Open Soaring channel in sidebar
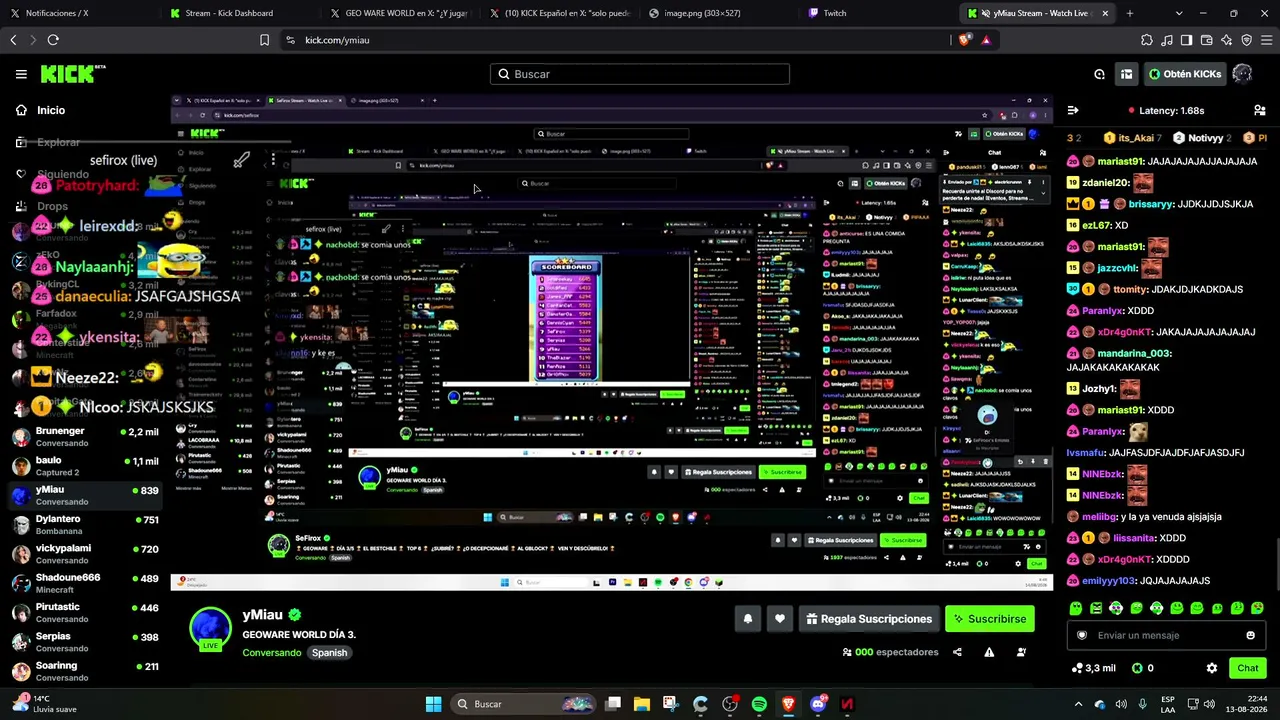Screen dimensions: 1280x720 click(x=82, y=671)
